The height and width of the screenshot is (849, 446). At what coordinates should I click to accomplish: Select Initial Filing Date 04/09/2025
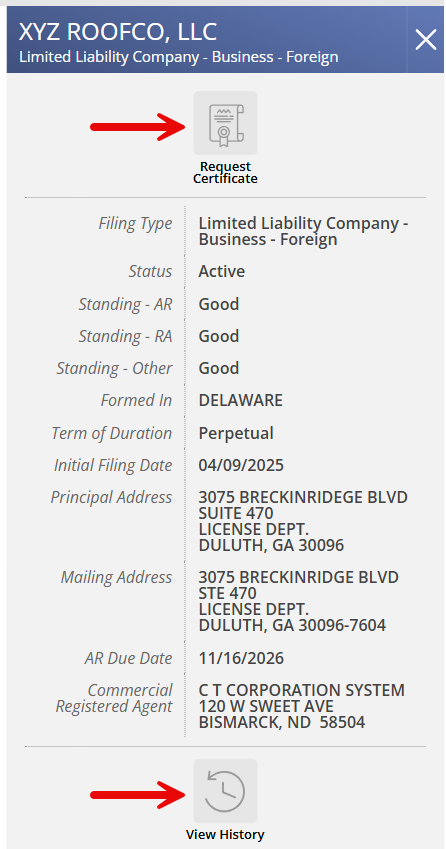tap(241, 466)
